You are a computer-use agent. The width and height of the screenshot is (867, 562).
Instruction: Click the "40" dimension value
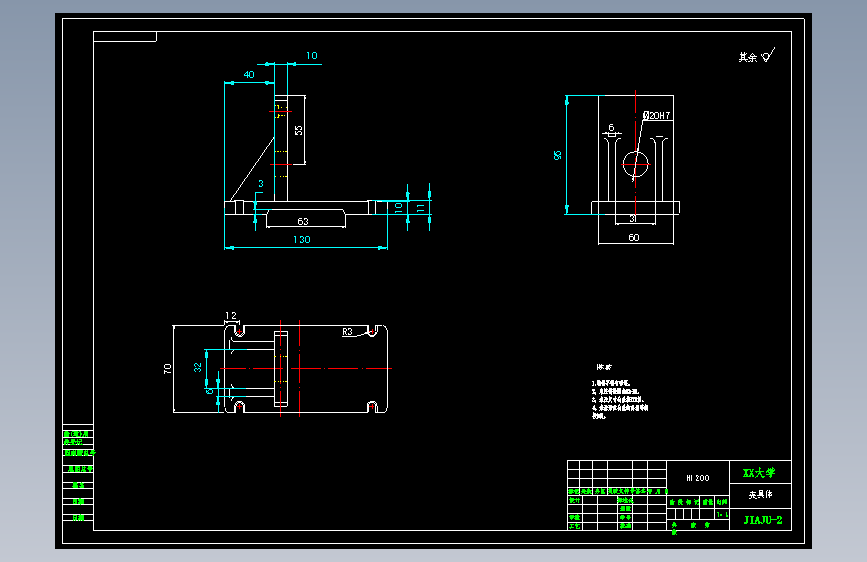point(249,75)
